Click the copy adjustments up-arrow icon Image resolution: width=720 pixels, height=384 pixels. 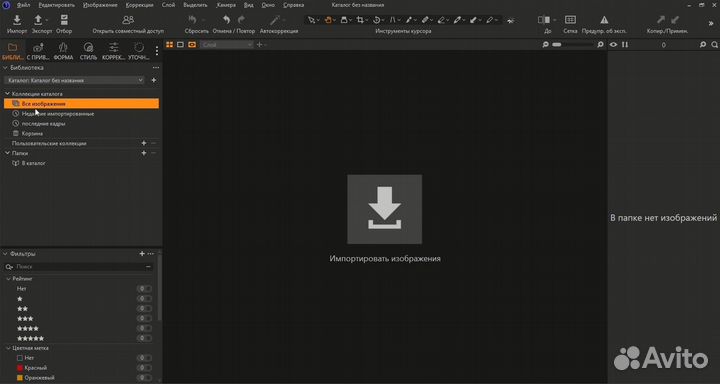[661, 20]
